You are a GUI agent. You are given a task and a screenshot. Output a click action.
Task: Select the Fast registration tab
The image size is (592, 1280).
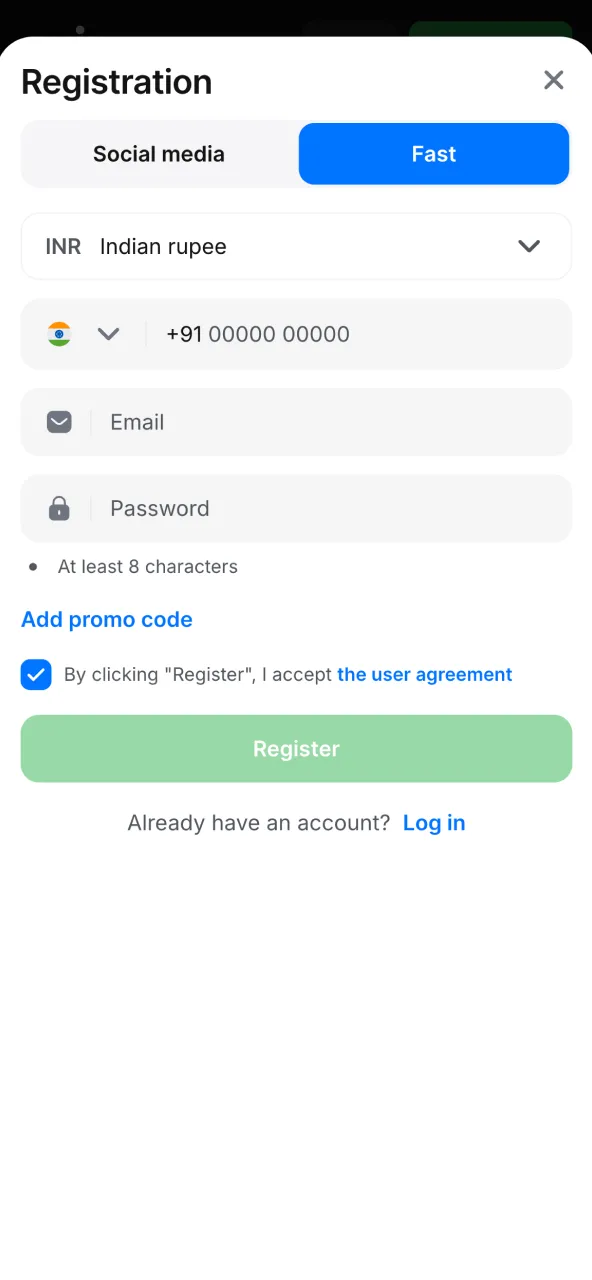coord(433,153)
